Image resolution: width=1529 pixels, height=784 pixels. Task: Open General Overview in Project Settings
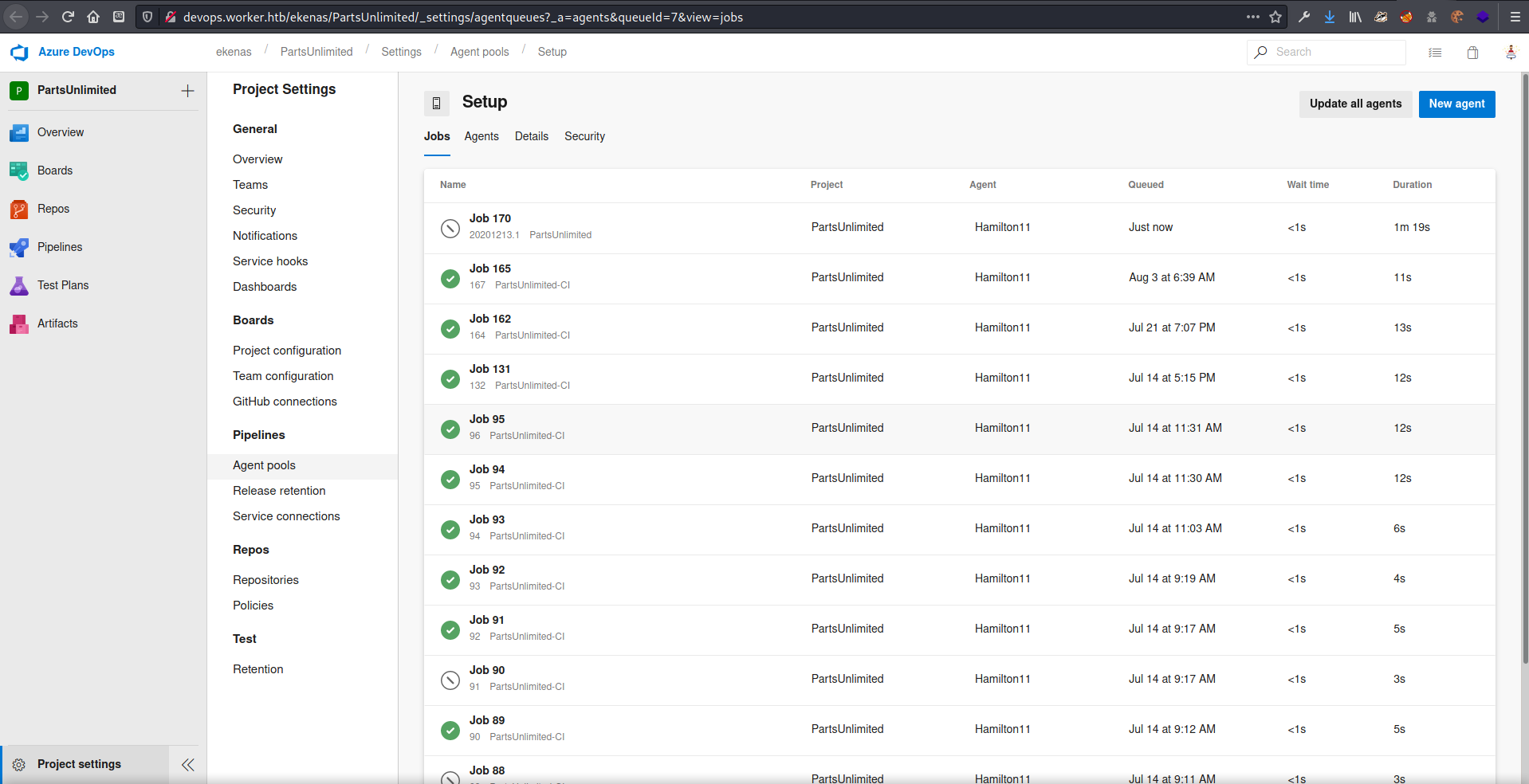click(x=257, y=159)
